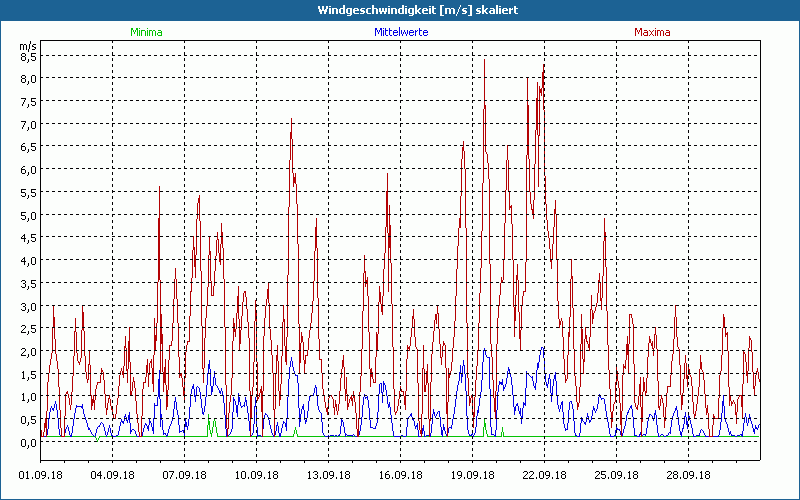Click the 22.09.18 date label
The width and height of the screenshot is (800, 500).
click(545, 475)
